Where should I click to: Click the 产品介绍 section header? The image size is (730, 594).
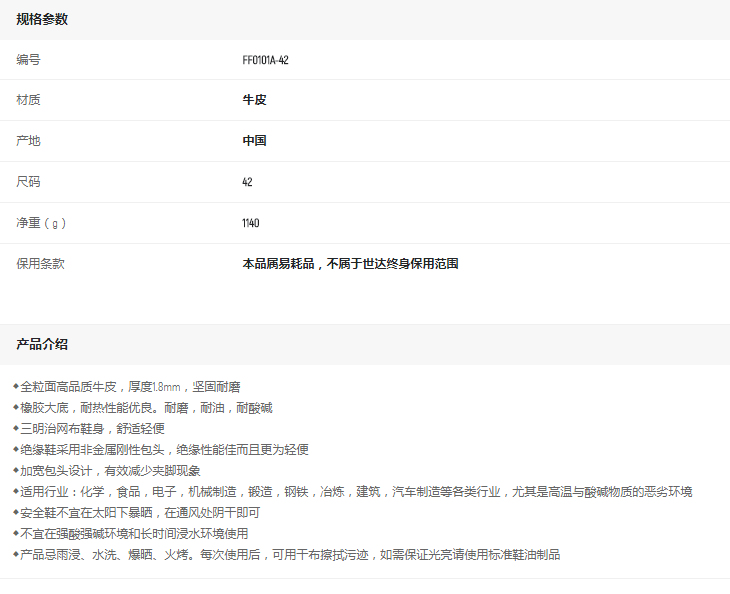(42, 344)
